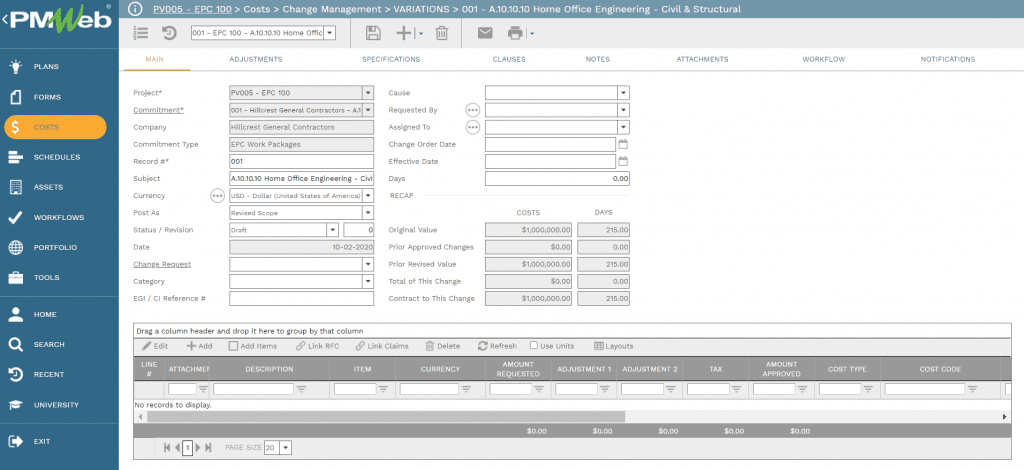The height and width of the screenshot is (470, 1024).
Task: Open the Assets building icon in sidebar
Action: 16,187
